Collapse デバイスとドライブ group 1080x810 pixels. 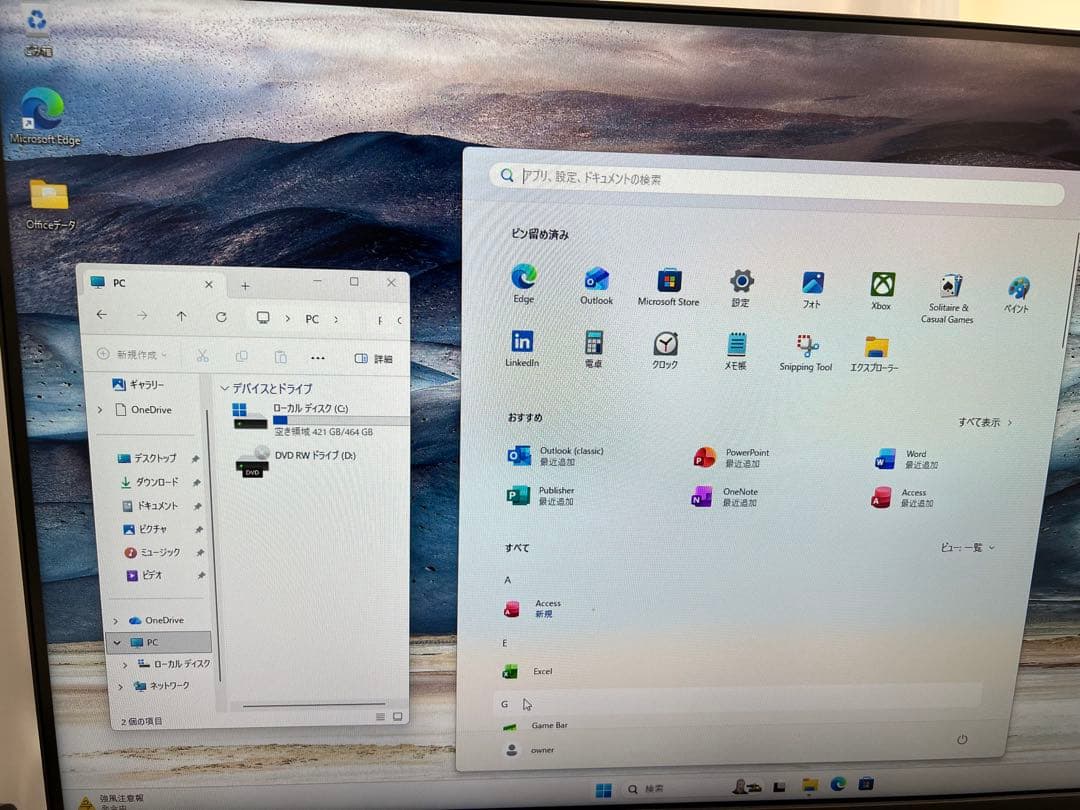tap(224, 388)
